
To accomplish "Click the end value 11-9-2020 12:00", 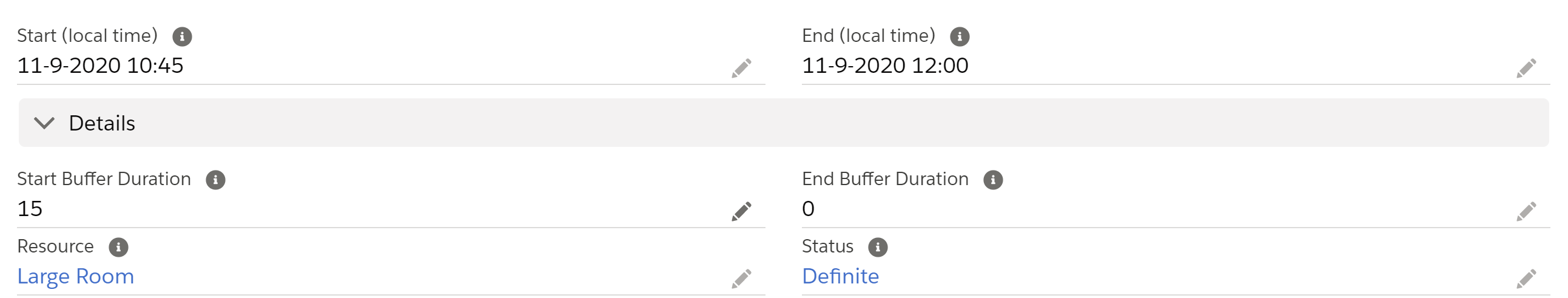I will [884, 65].
